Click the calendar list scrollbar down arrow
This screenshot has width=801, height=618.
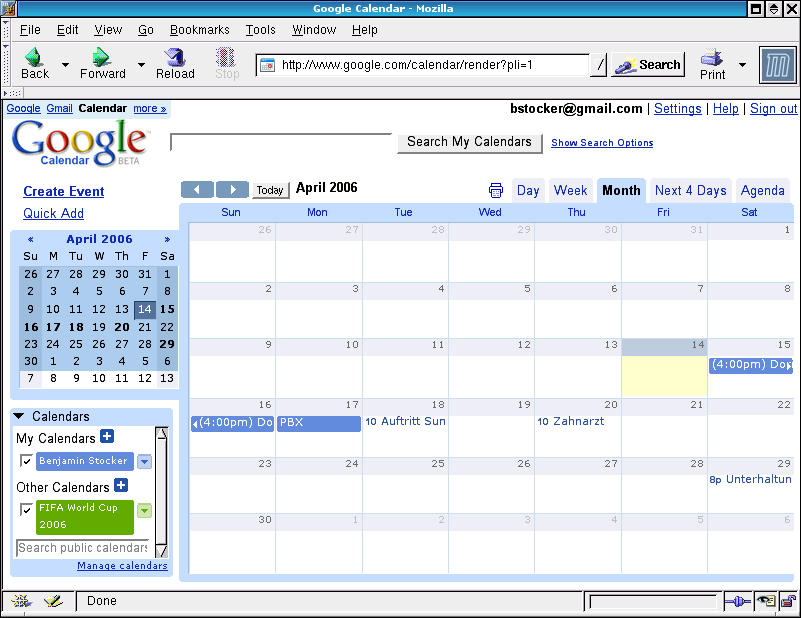coord(161,551)
